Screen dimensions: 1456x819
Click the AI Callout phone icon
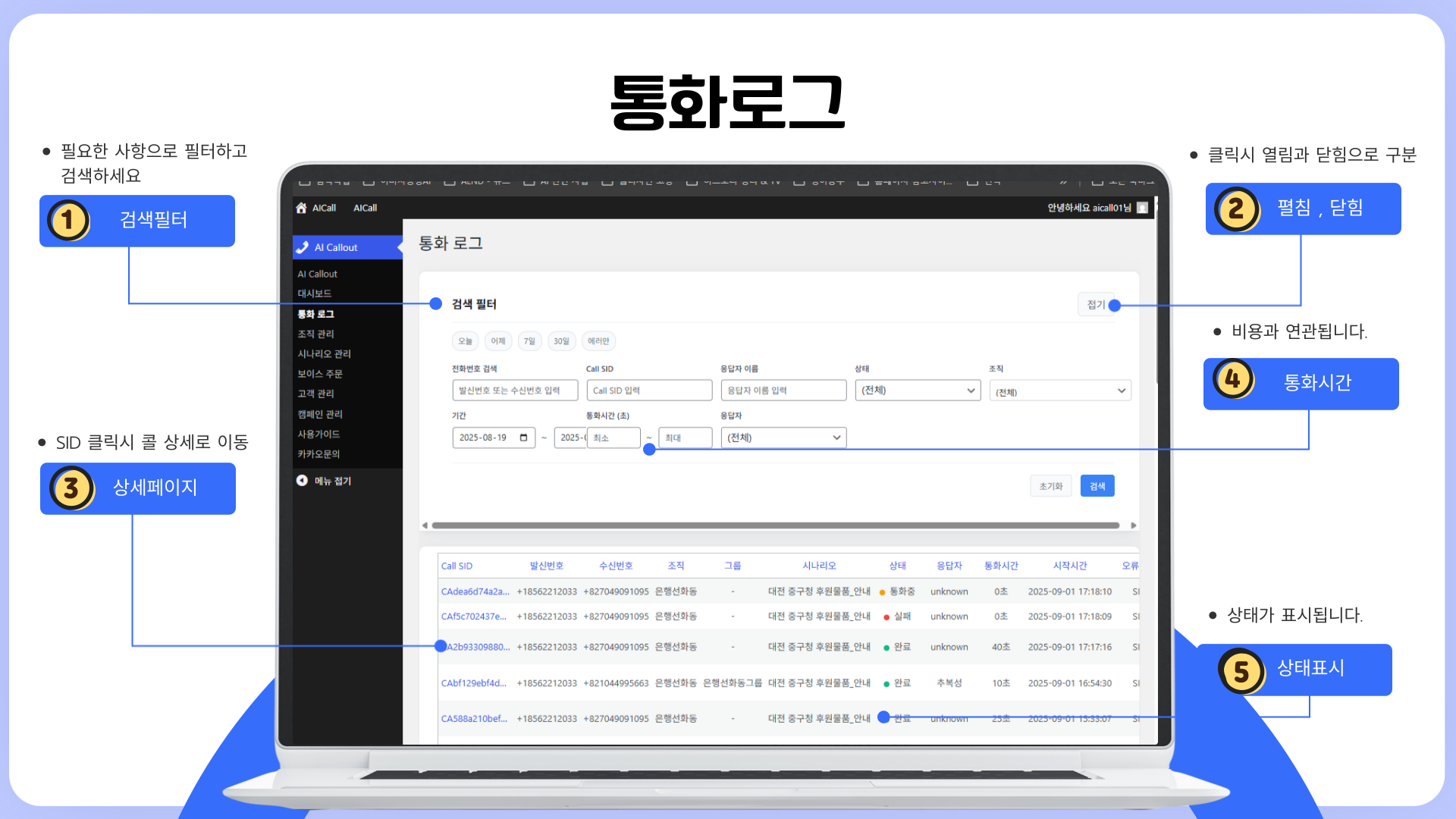pyautogui.click(x=303, y=247)
